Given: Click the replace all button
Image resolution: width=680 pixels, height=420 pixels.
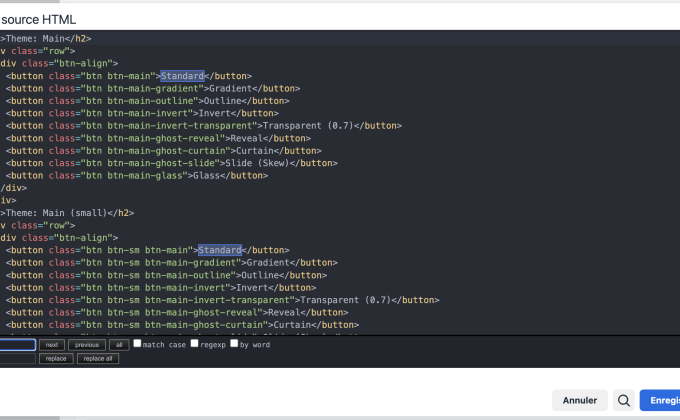Looking at the screenshot, I should [x=98, y=359].
